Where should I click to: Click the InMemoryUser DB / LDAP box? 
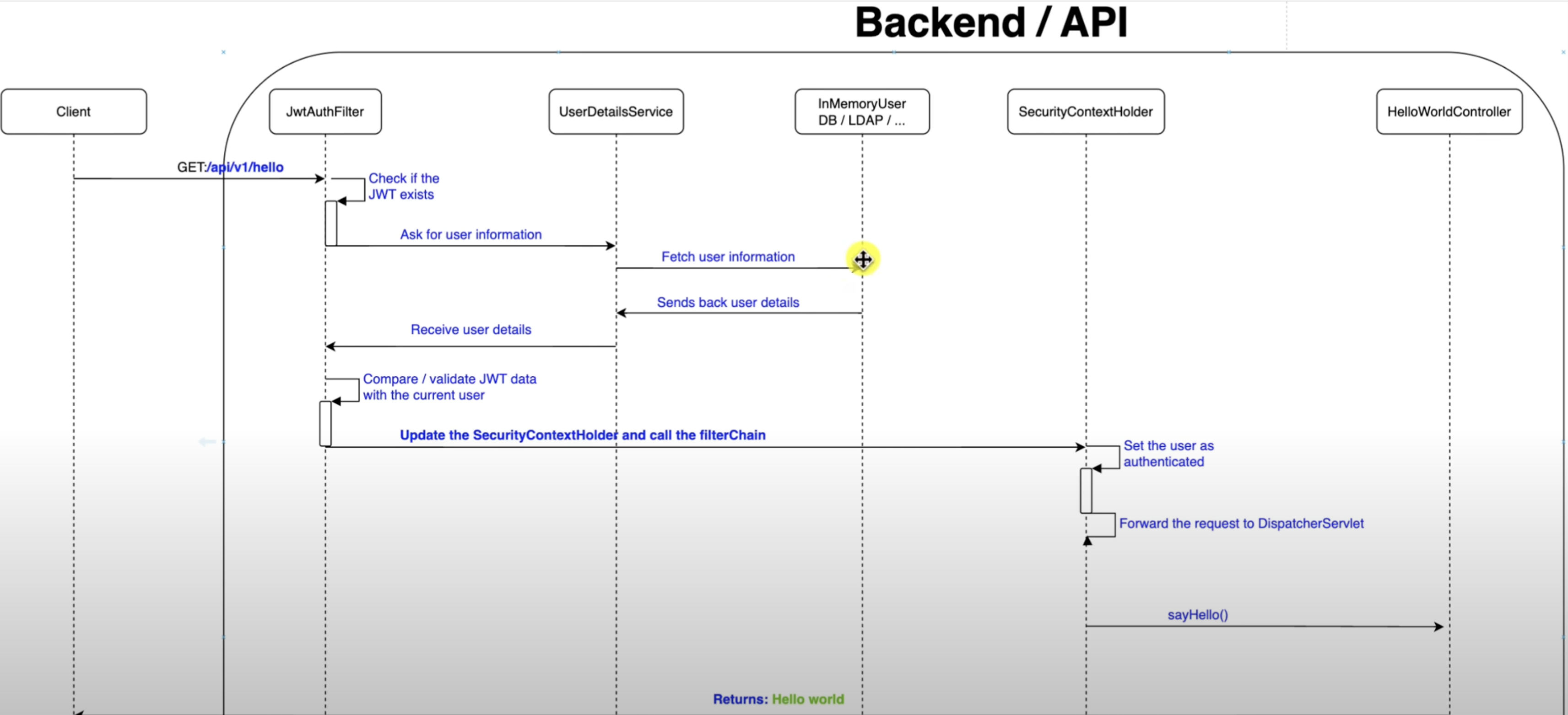click(861, 111)
